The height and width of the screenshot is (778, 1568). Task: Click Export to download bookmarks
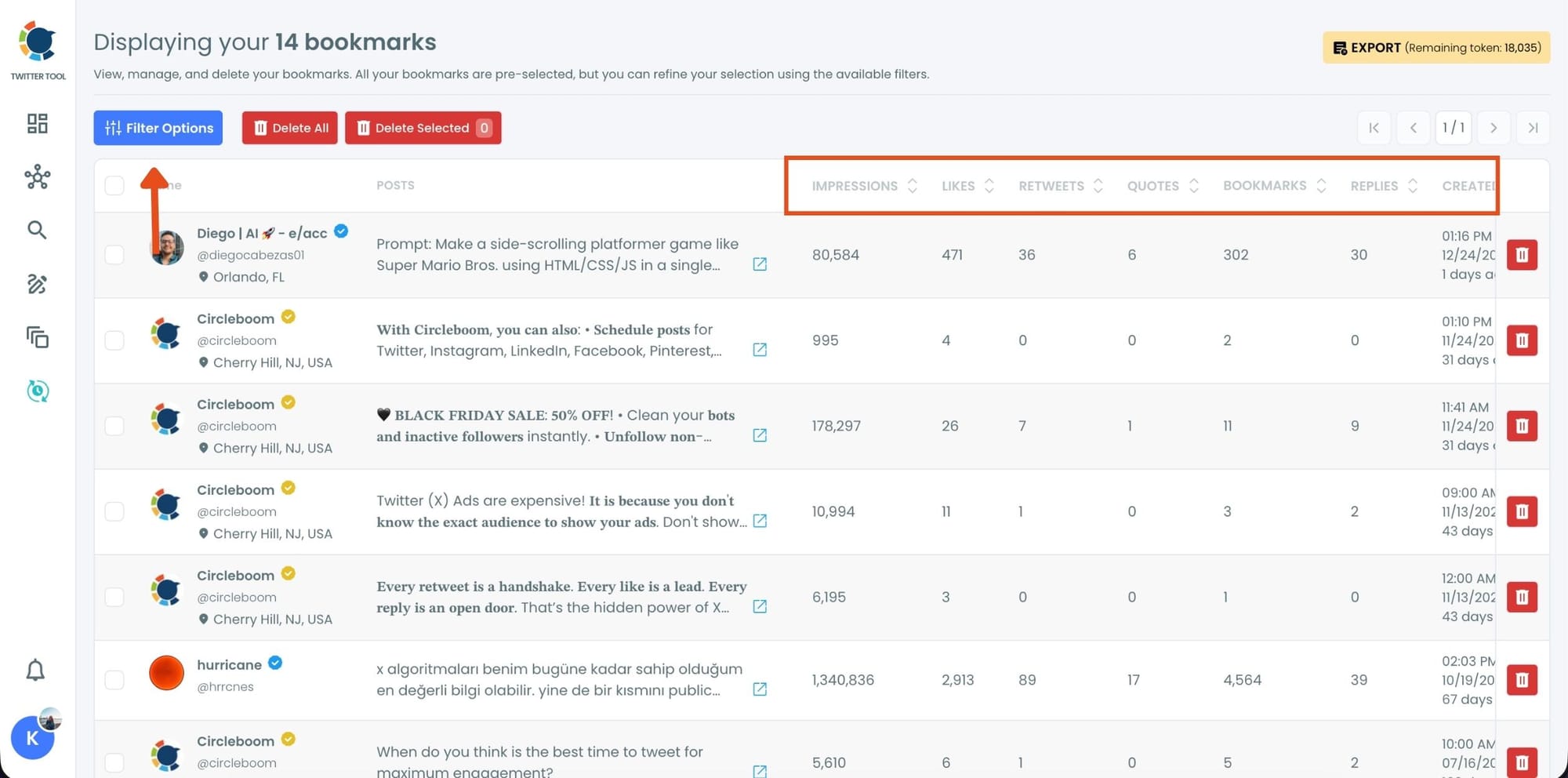coord(1435,47)
